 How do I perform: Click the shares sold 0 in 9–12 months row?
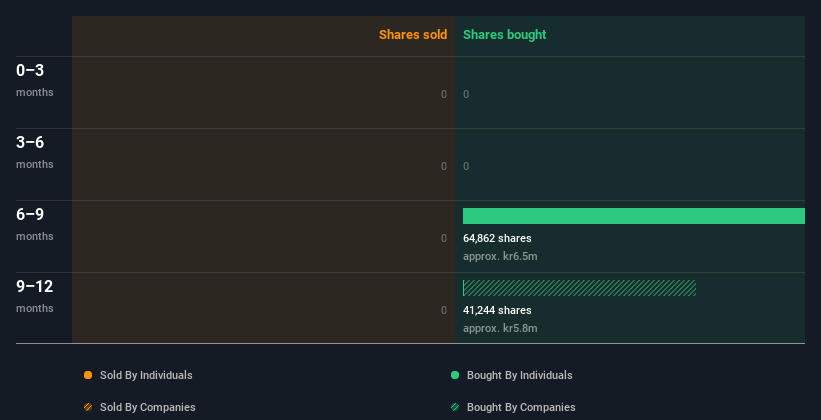tap(444, 310)
